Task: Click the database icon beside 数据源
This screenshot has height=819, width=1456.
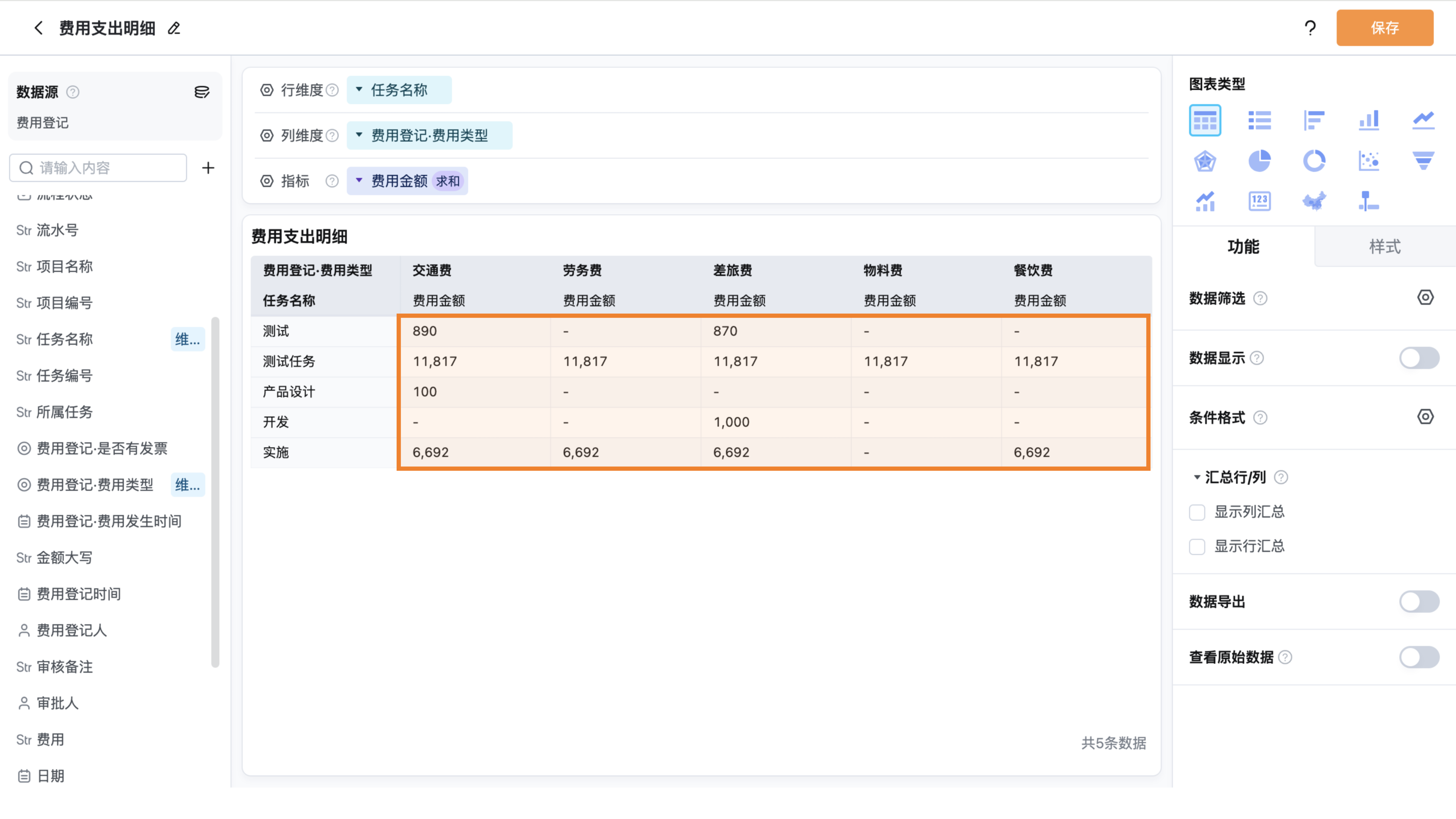Action: 202,92
